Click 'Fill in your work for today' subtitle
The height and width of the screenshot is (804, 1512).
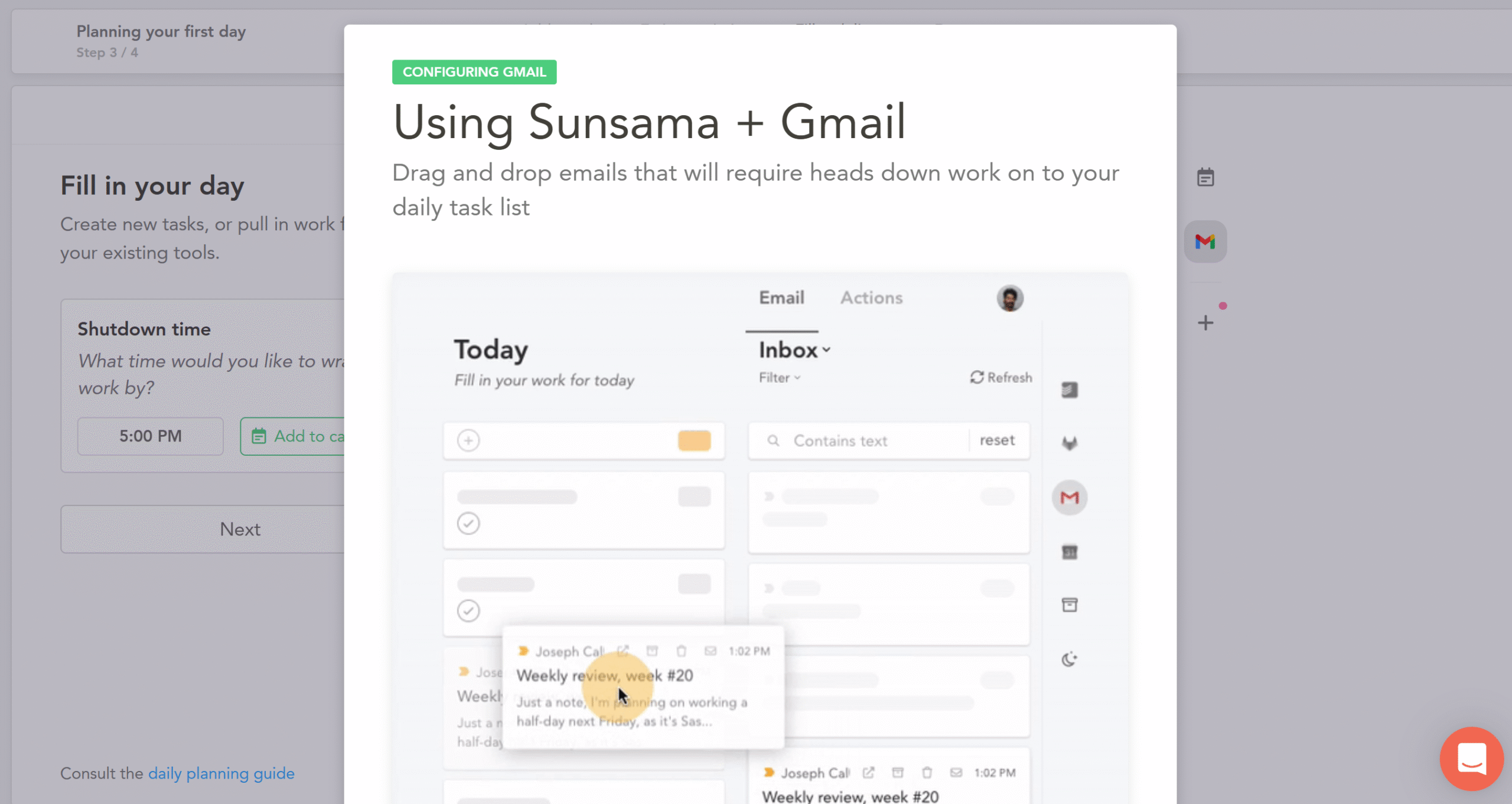pos(545,380)
